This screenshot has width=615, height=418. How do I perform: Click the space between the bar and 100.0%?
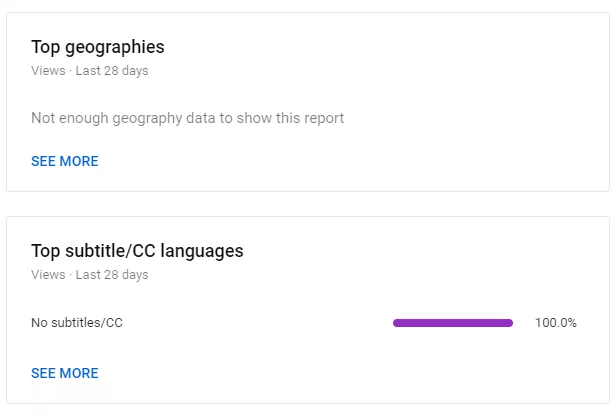[524, 323]
